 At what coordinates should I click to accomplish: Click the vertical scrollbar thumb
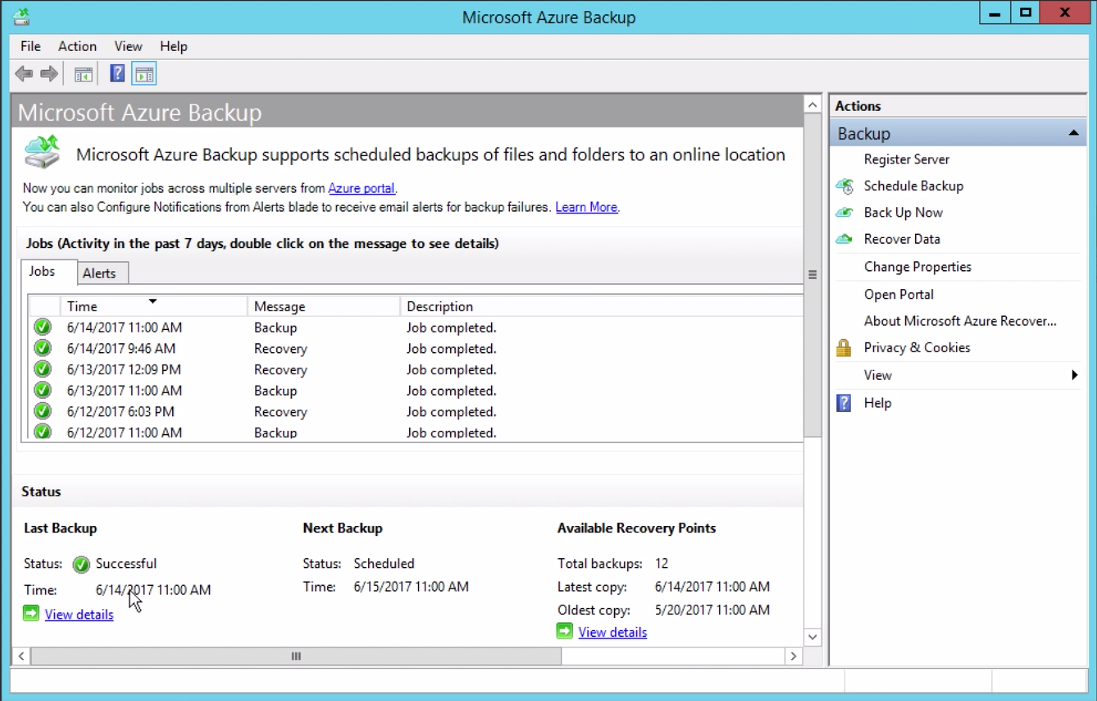point(812,275)
